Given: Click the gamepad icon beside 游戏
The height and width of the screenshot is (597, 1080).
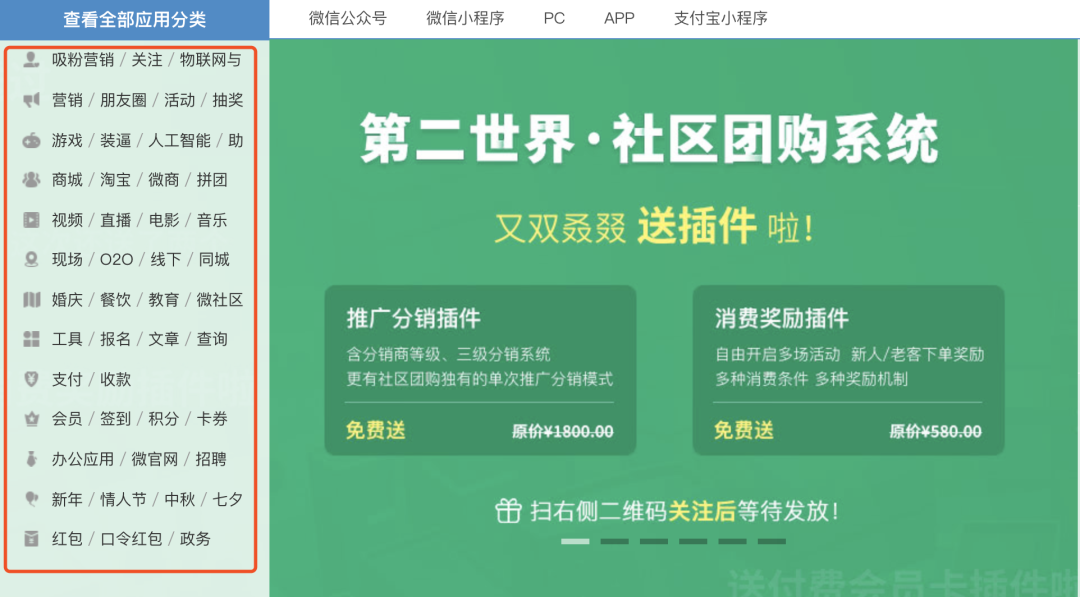Looking at the screenshot, I should 31,140.
